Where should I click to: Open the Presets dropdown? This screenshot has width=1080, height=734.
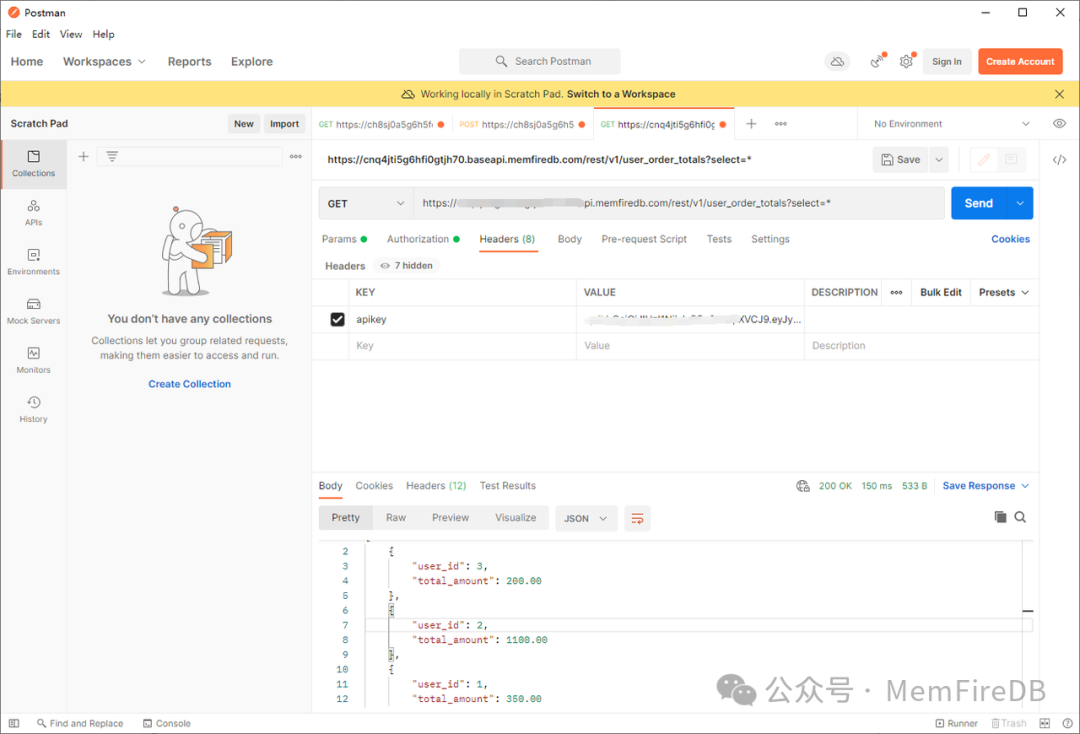[1004, 293]
